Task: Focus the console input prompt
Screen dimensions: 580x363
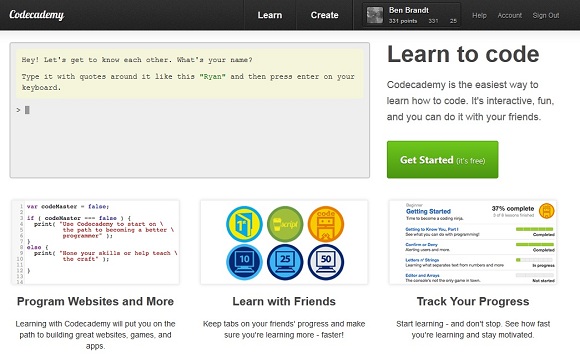Action: pos(189,110)
